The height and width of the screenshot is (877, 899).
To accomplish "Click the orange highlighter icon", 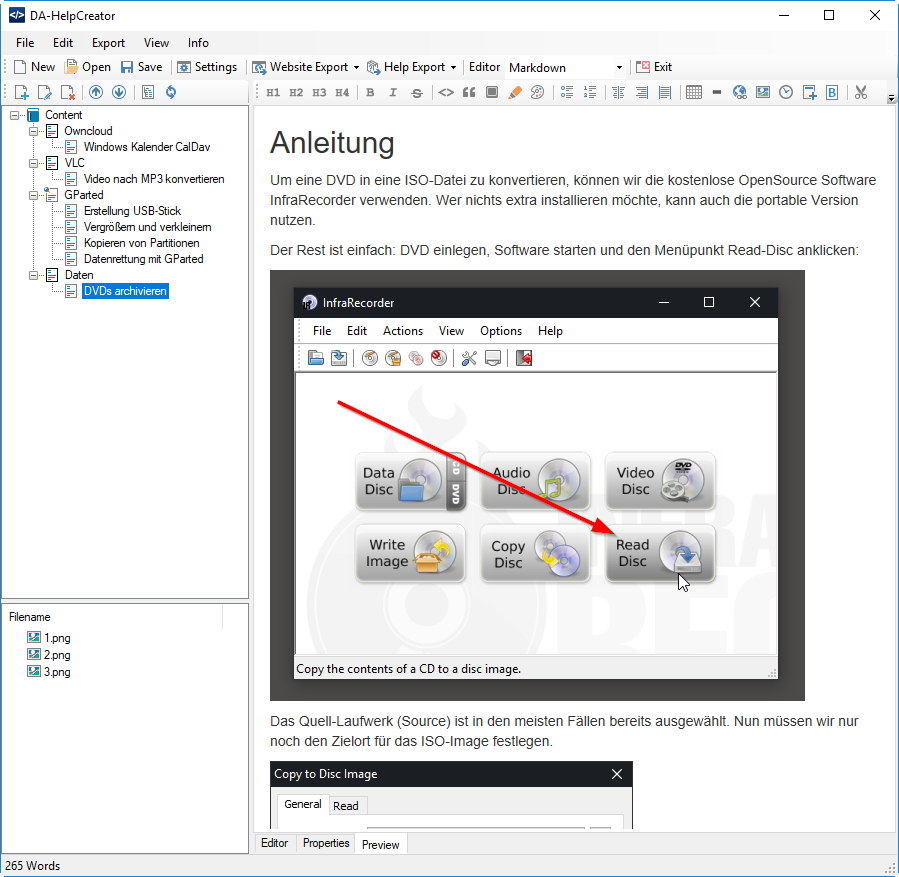I will pos(514,92).
